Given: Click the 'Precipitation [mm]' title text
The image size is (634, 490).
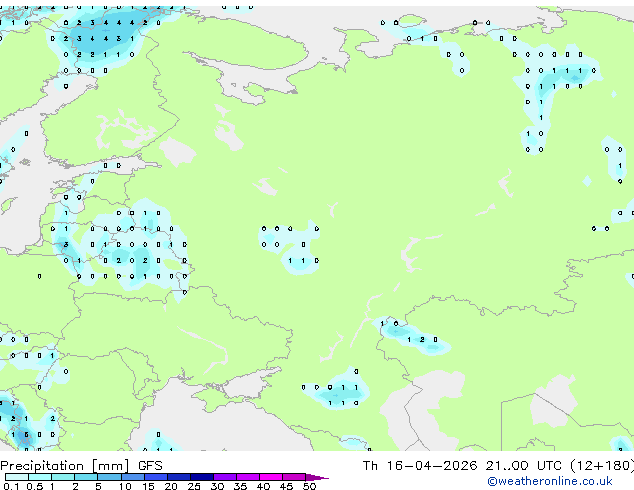Looking at the screenshot, I should pyautogui.click(x=65, y=466).
